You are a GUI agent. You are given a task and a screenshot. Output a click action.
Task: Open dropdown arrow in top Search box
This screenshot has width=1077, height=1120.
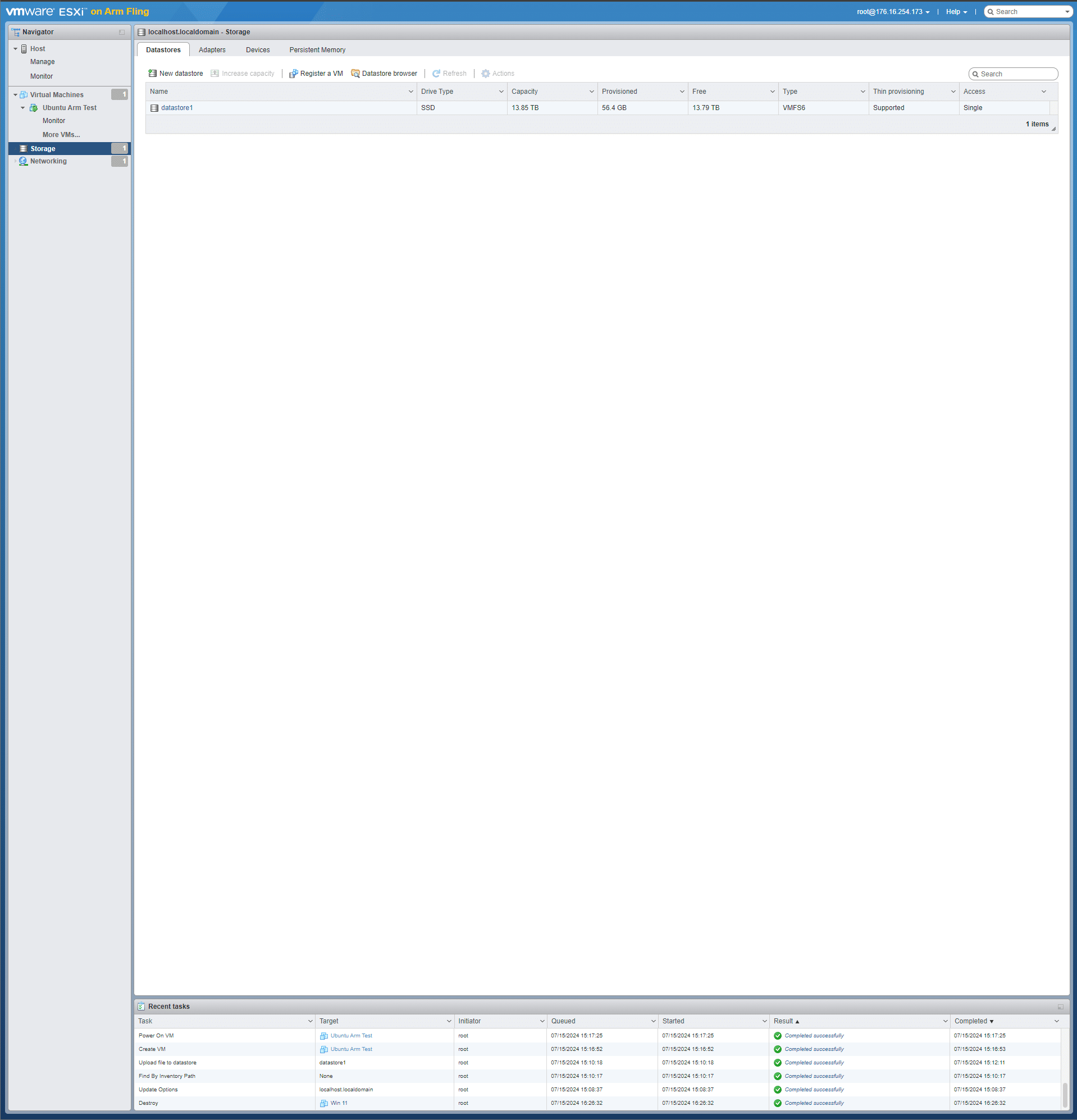(x=1067, y=12)
